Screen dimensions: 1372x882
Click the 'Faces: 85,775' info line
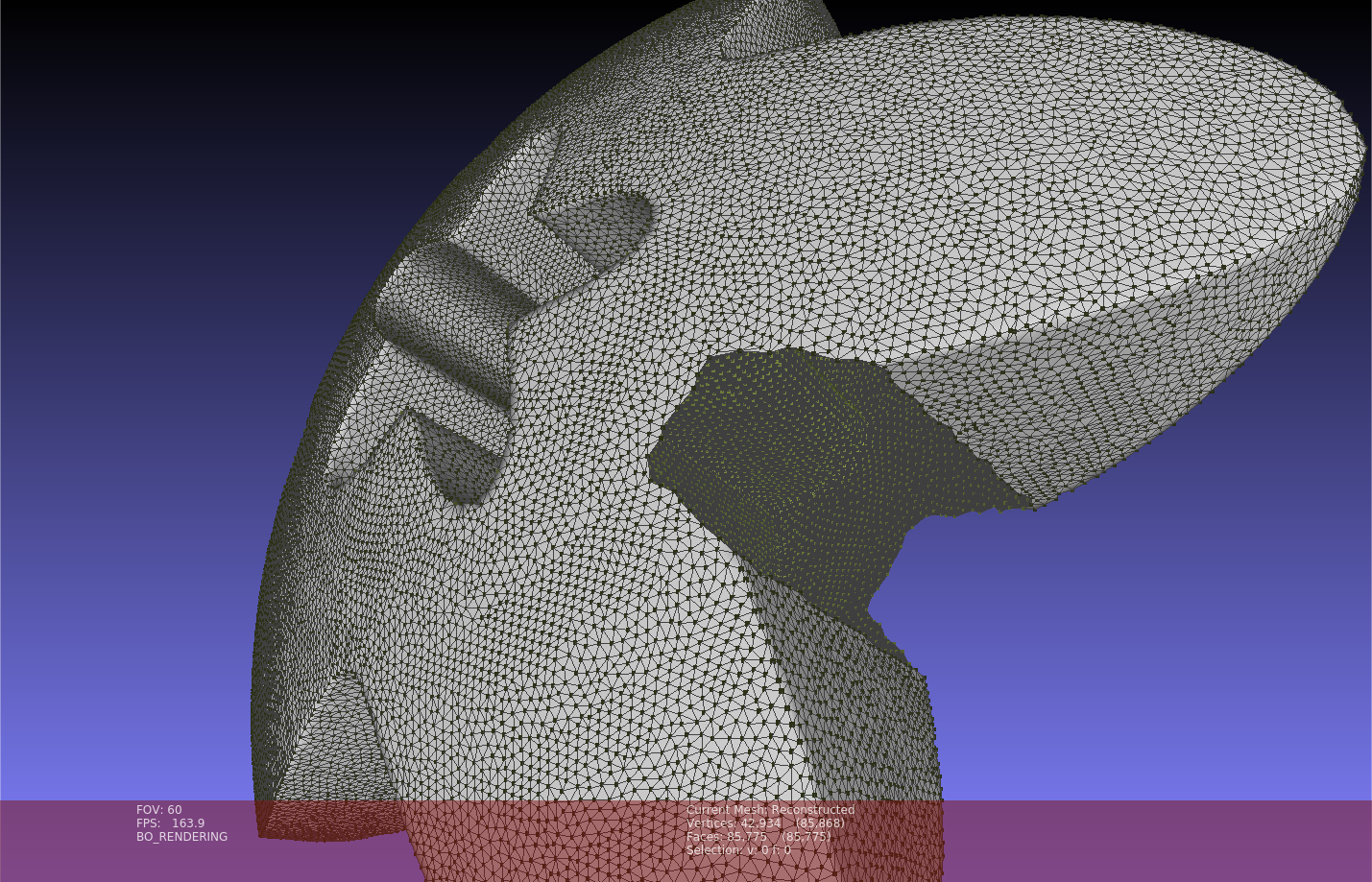(x=758, y=837)
